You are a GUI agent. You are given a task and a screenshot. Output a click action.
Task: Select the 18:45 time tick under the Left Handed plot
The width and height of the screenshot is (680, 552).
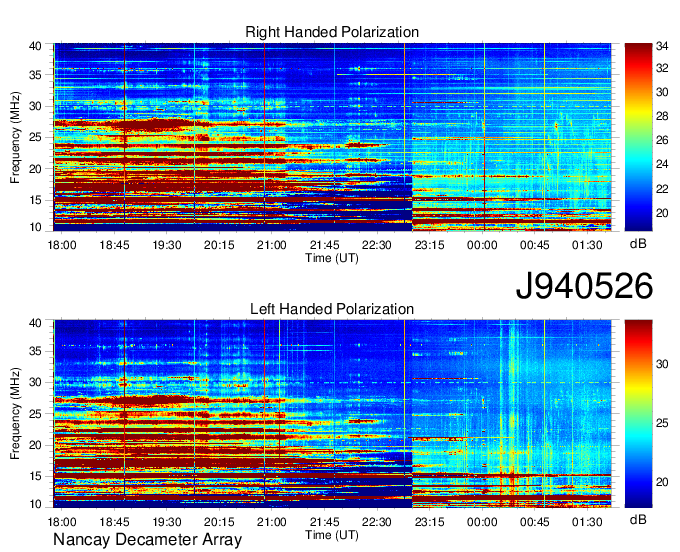[114, 522]
